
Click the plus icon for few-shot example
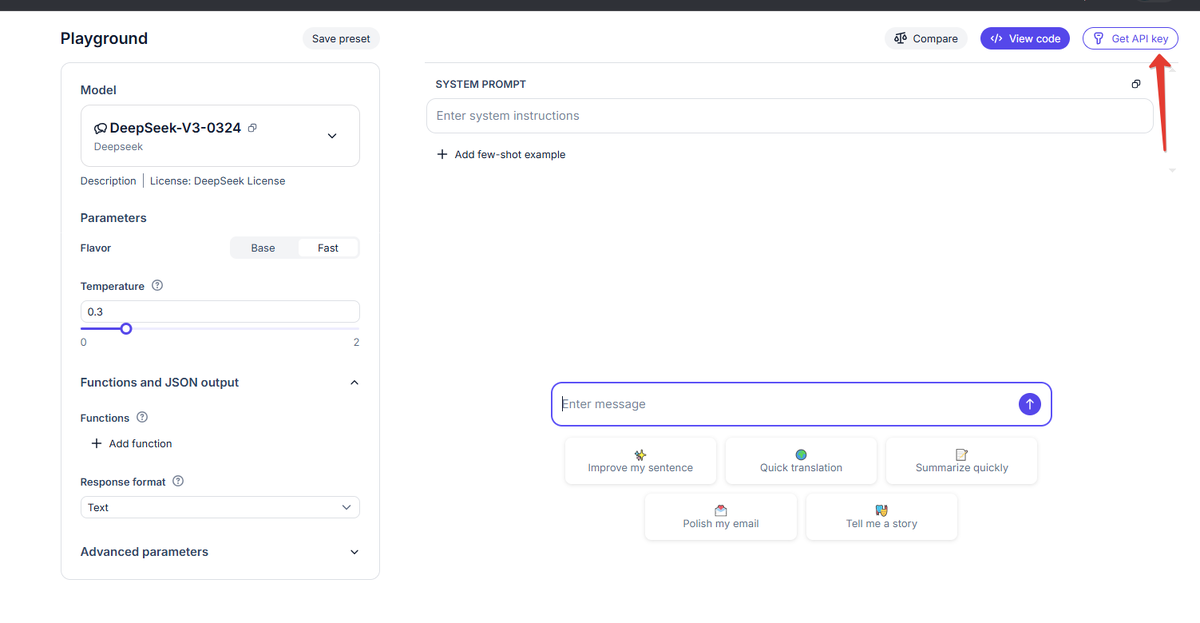(442, 154)
